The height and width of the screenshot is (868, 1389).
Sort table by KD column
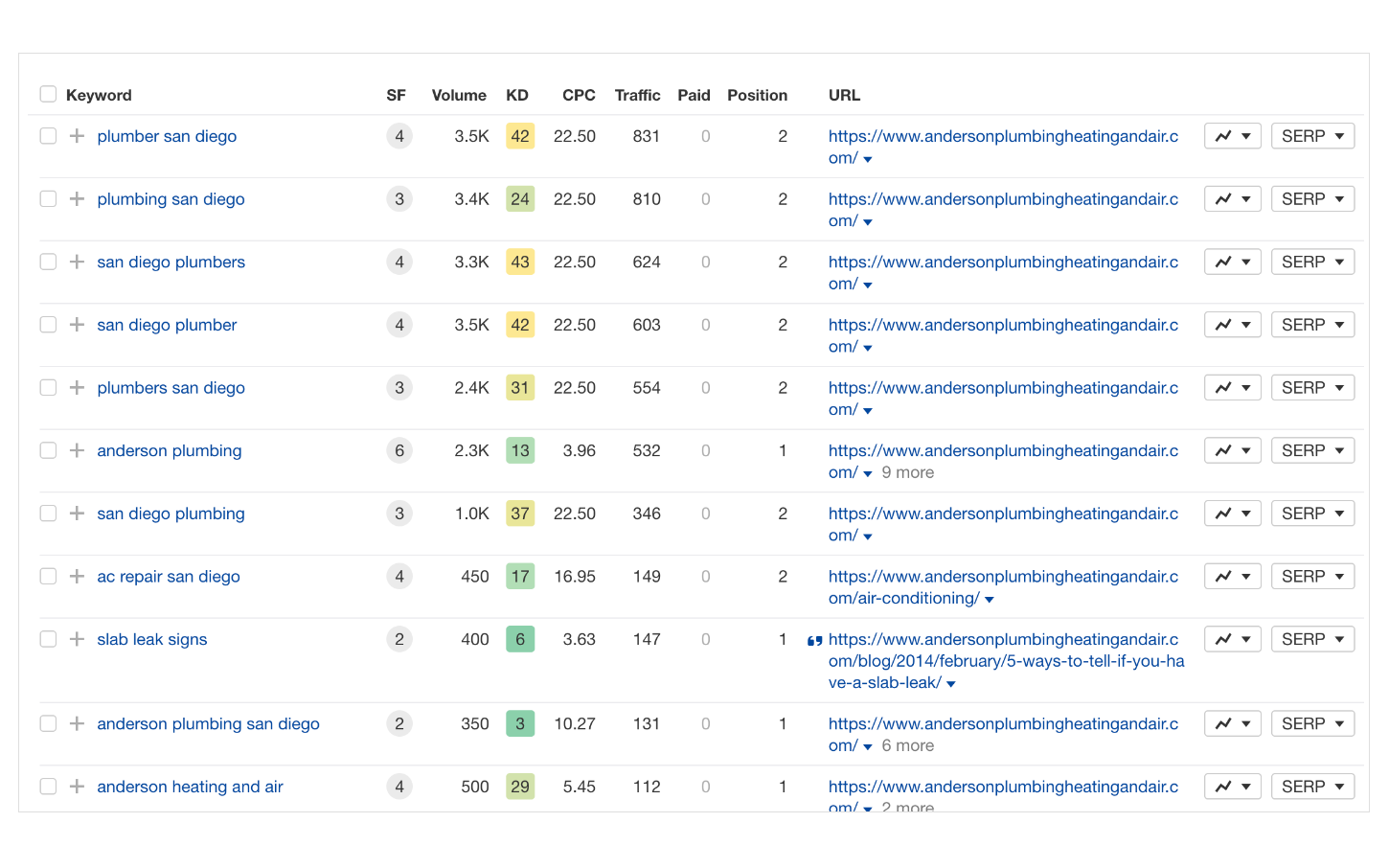(x=517, y=95)
